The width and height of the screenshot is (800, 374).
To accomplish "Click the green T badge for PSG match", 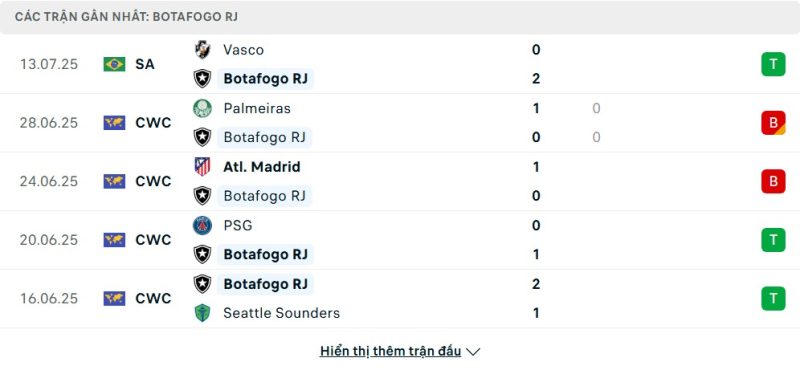I will pos(773,240).
